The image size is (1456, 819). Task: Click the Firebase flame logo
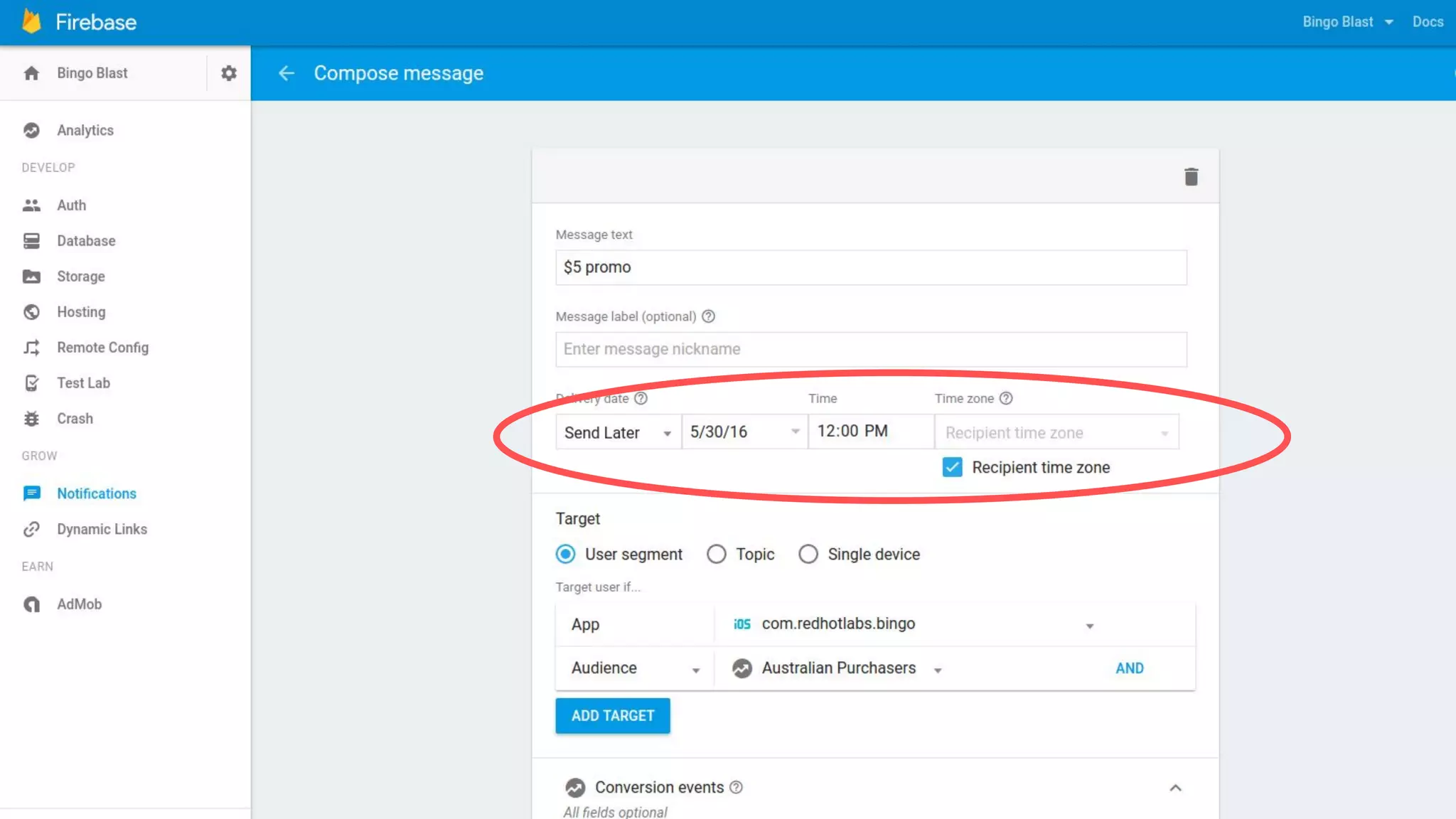(31, 21)
